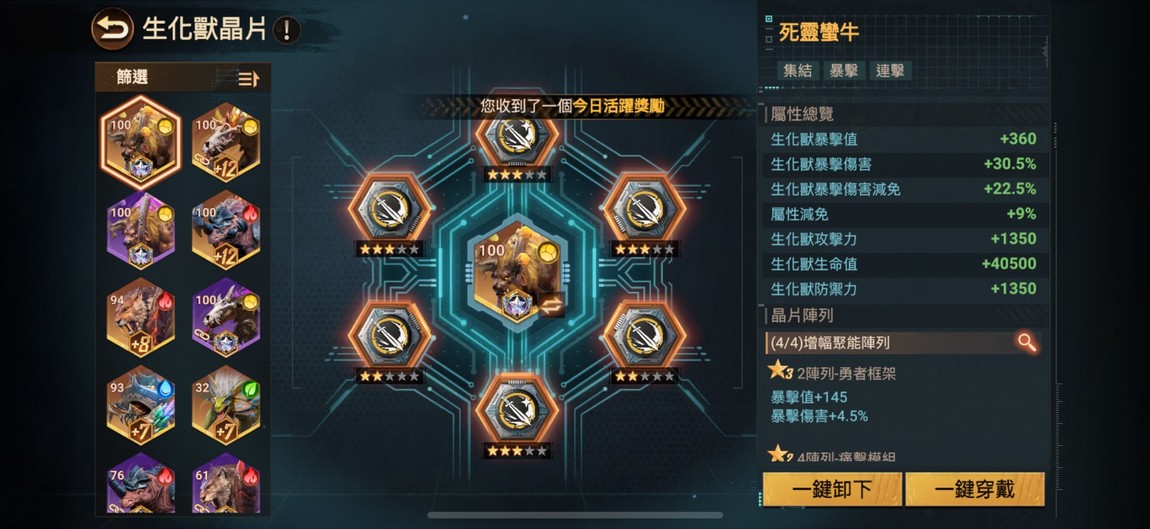The width and height of the screenshot is (1150, 529).
Task: Open the exclamation info icon beside 生化獸晶片
Action: click(x=287, y=30)
